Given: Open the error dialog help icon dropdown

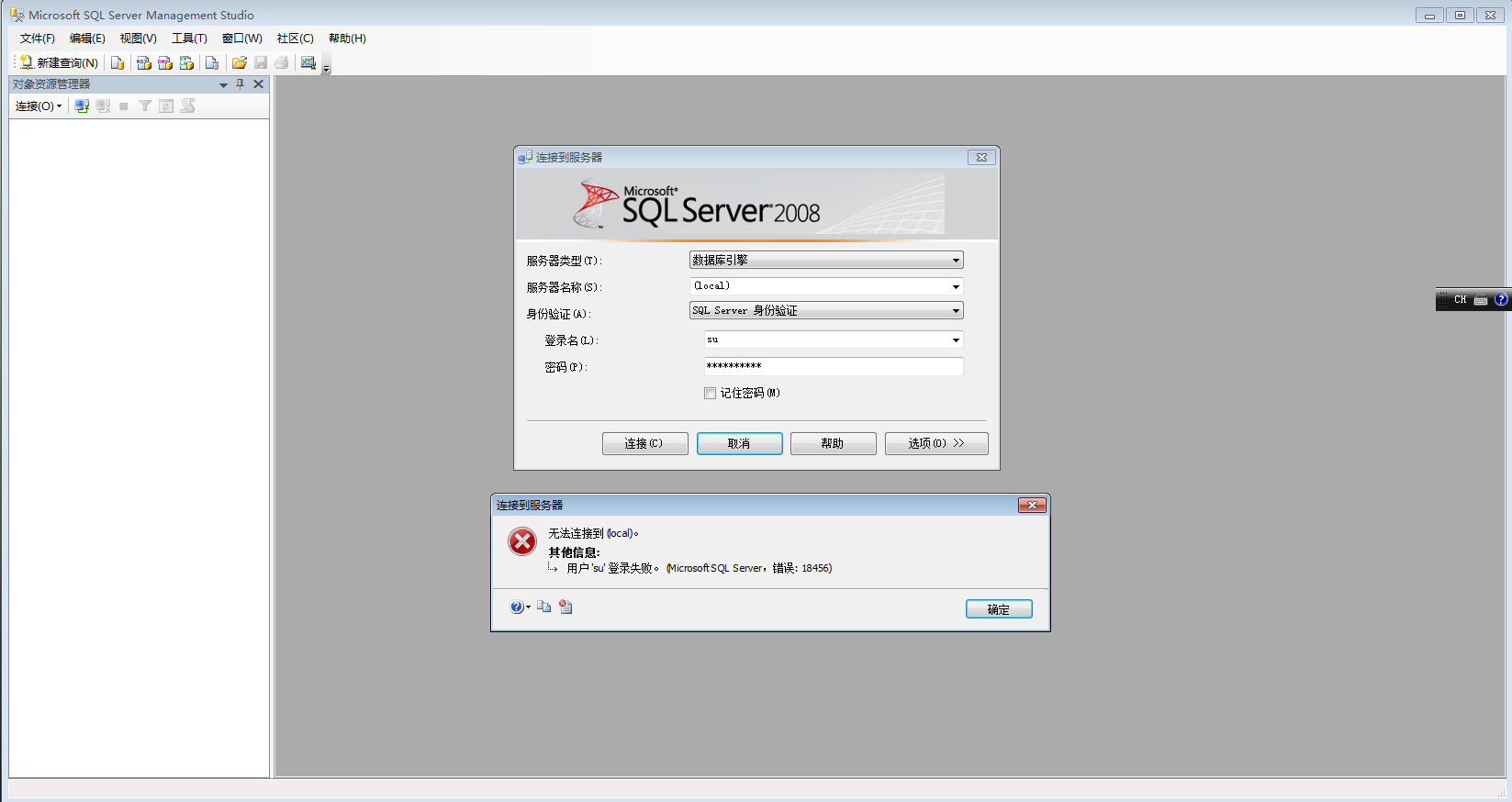Looking at the screenshot, I should [x=520, y=607].
